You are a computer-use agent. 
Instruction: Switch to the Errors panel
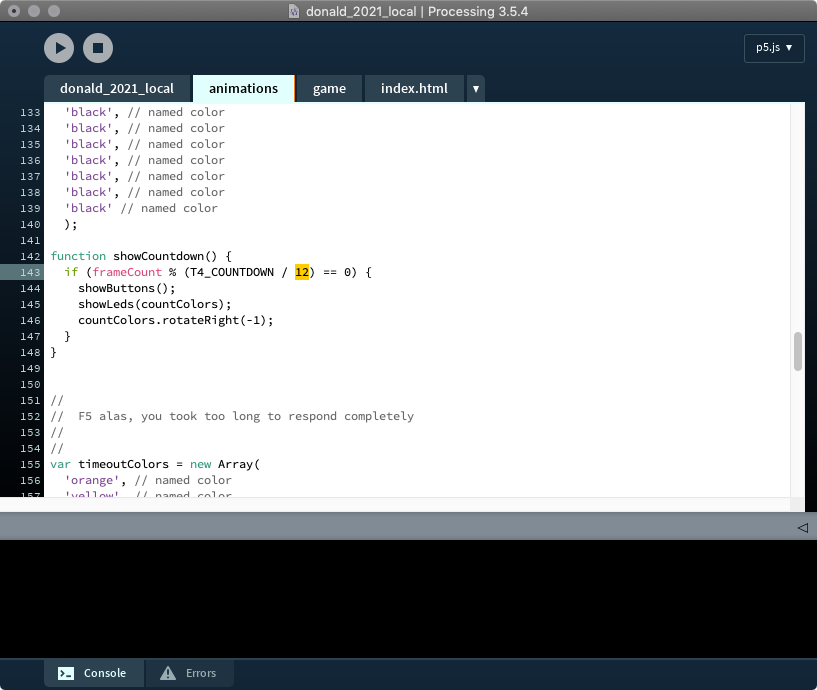click(x=189, y=673)
